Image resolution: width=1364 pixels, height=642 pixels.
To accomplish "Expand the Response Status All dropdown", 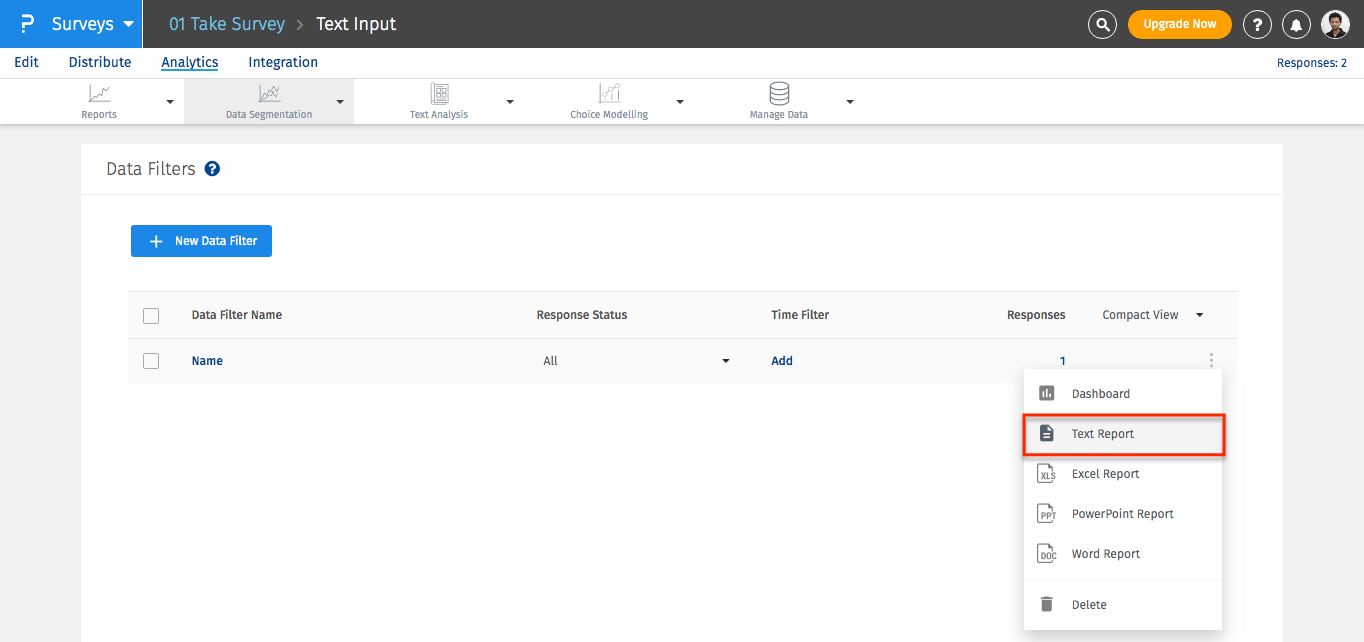I will coord(635,361).
